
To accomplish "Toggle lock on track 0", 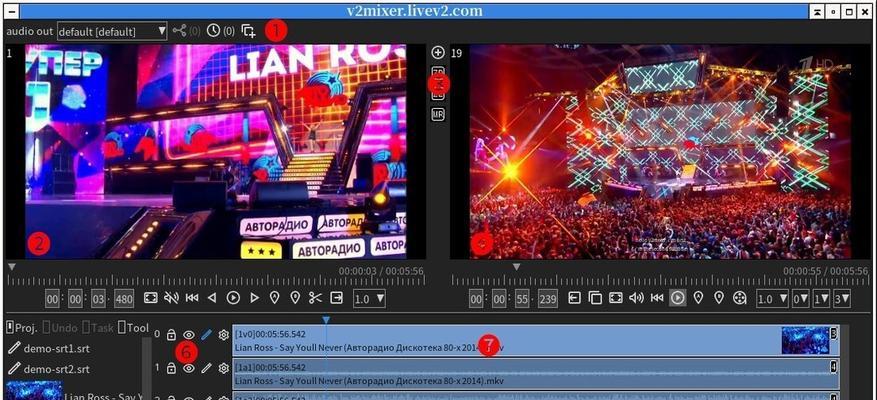I will [171, 335].
